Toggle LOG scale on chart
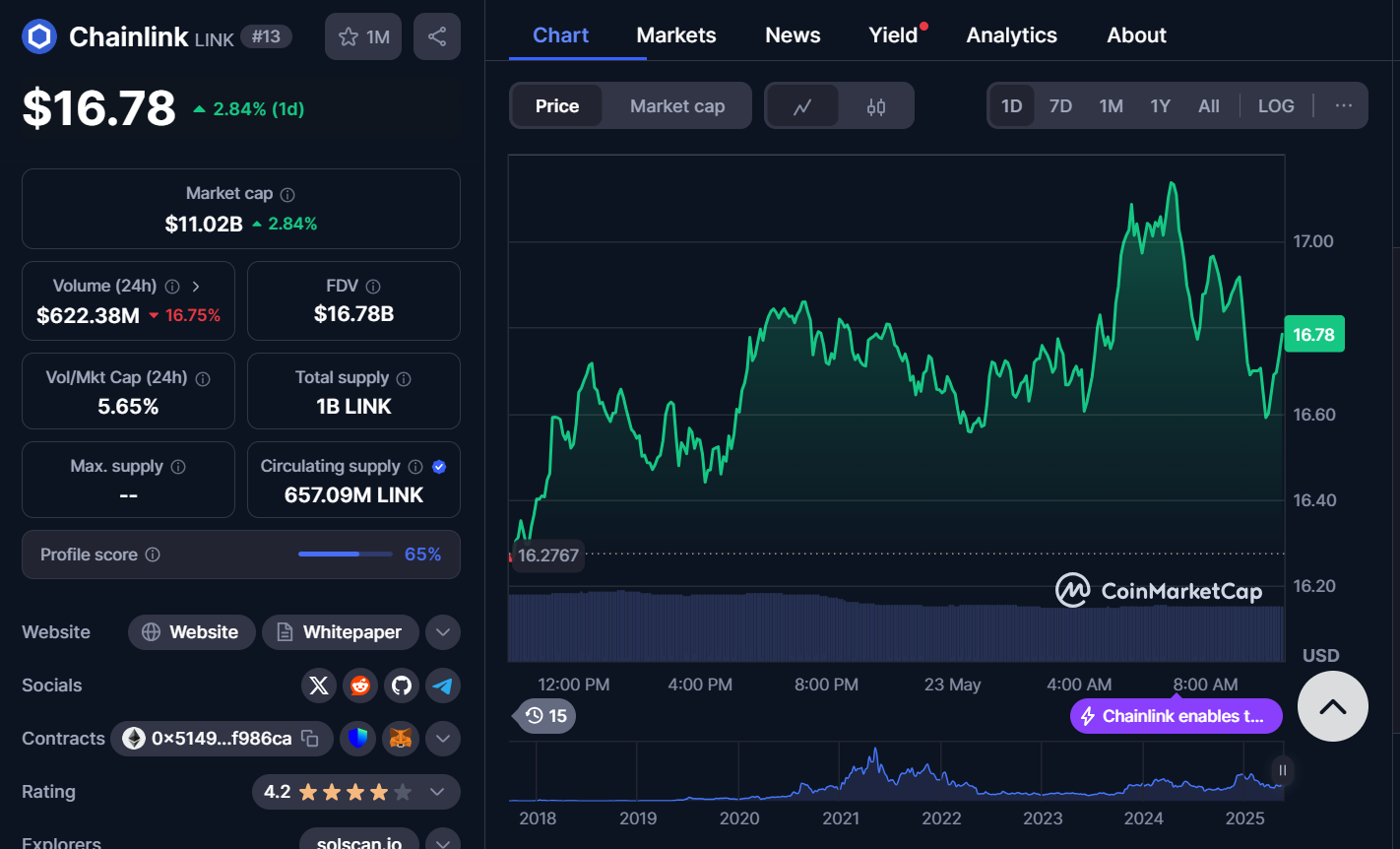Image resolution: width=1400 pixels, height=849 pixels. (x=1276, y=106)
